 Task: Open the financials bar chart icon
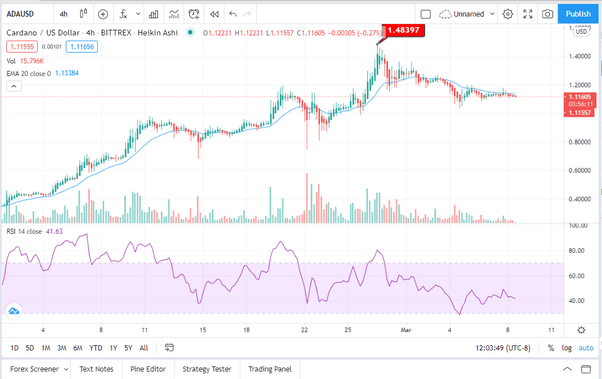point(154,14)
